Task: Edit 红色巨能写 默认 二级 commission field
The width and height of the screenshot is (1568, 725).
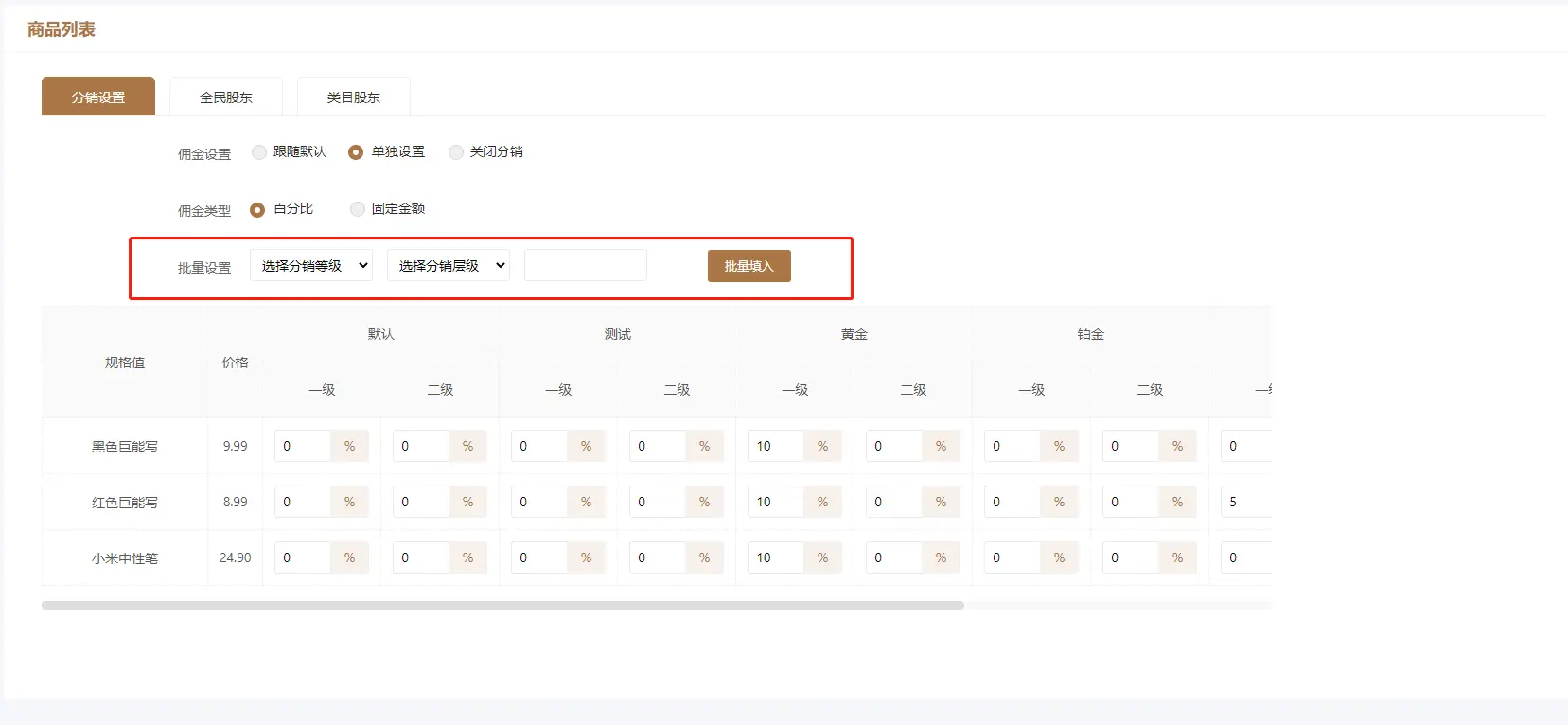Action: click(x=421, y=502)
